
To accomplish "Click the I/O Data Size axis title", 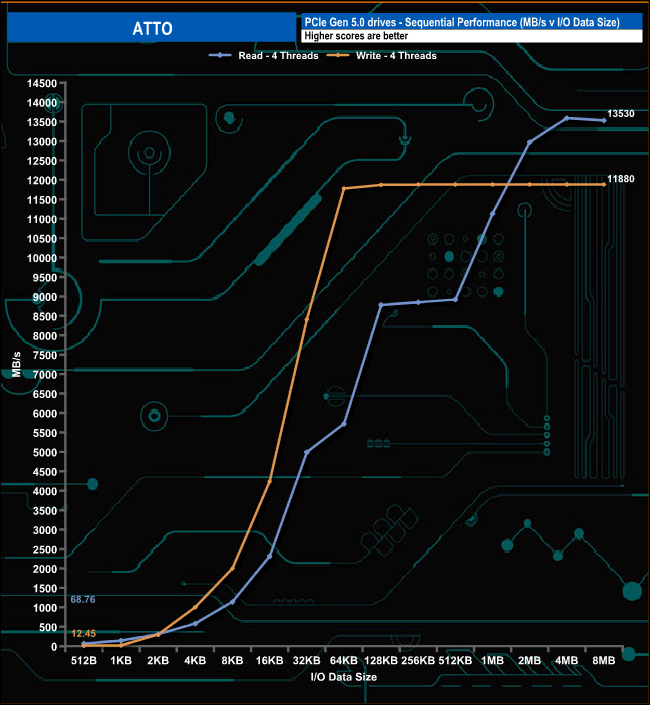I will [343, 677].
